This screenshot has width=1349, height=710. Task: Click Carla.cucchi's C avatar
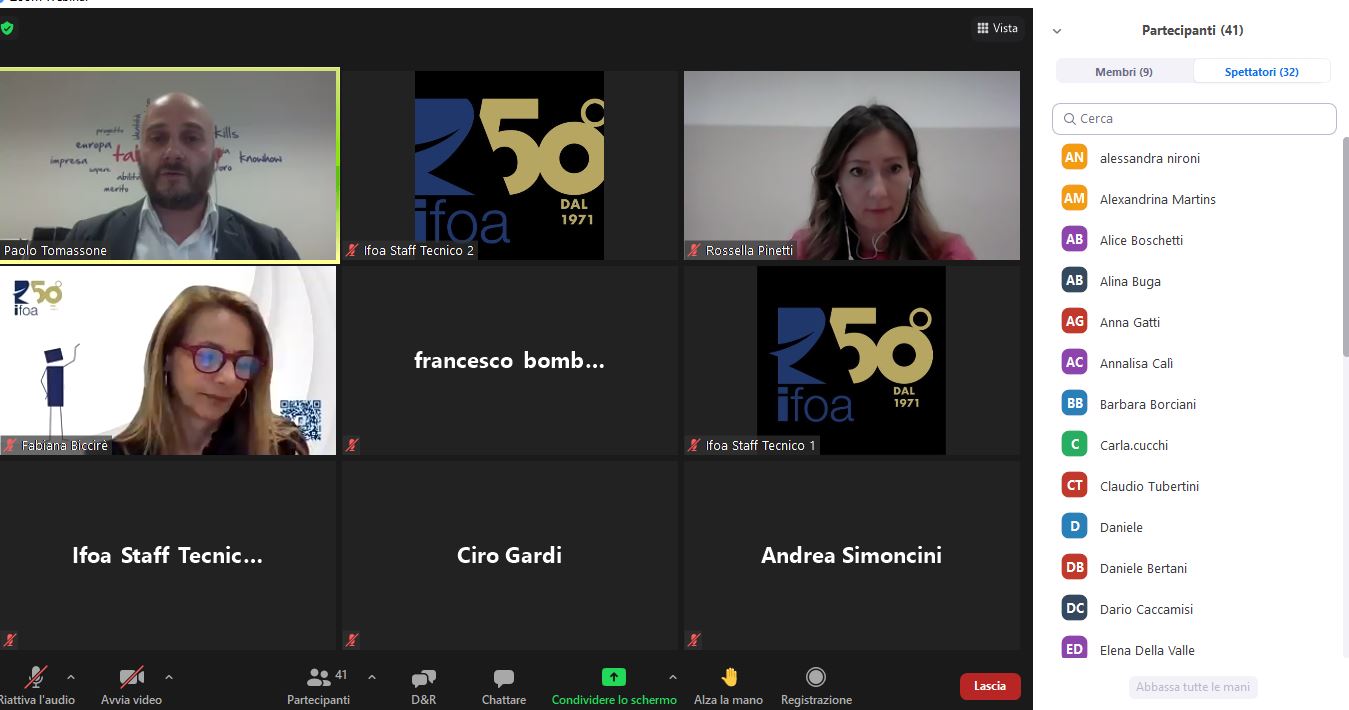(x=1074, y=445)
